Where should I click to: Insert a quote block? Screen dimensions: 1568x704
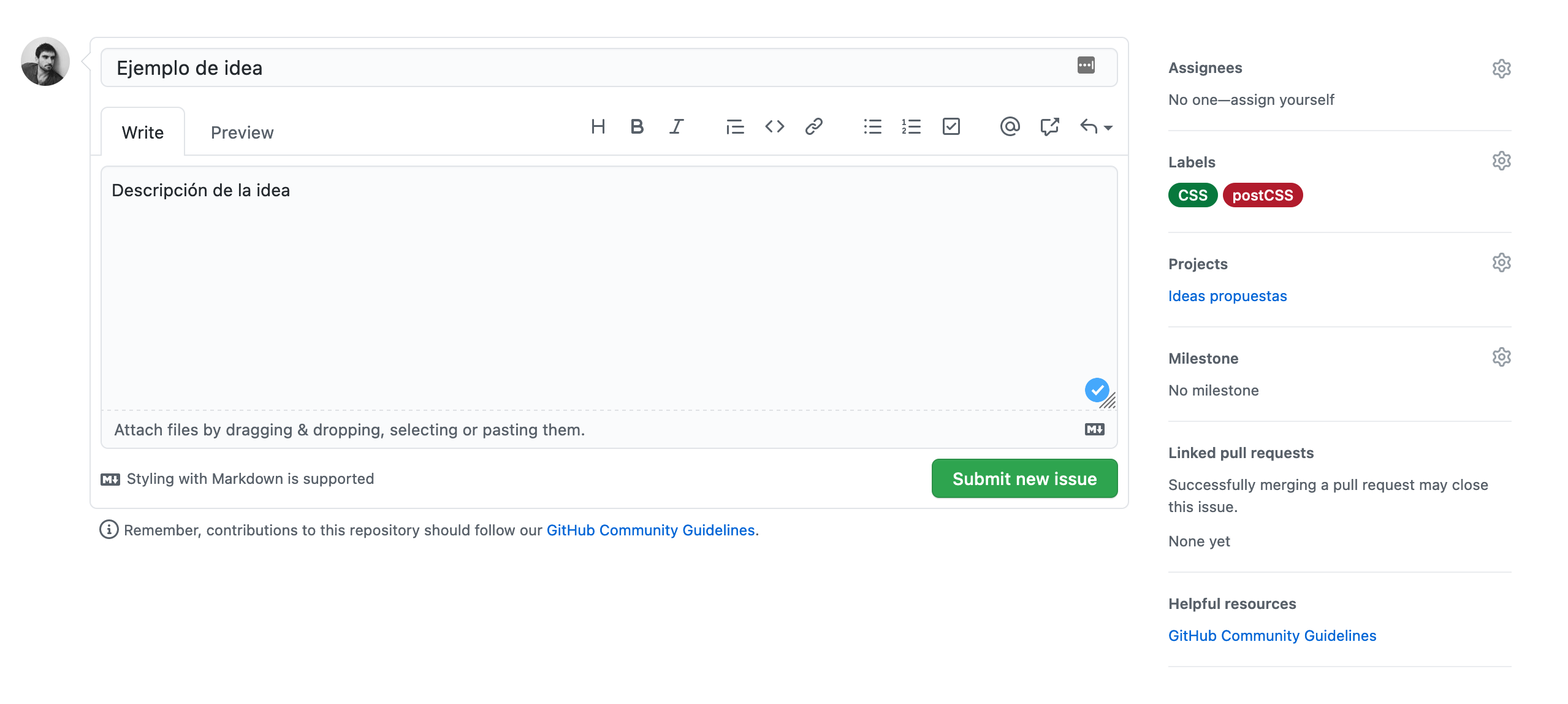point(735,127)
